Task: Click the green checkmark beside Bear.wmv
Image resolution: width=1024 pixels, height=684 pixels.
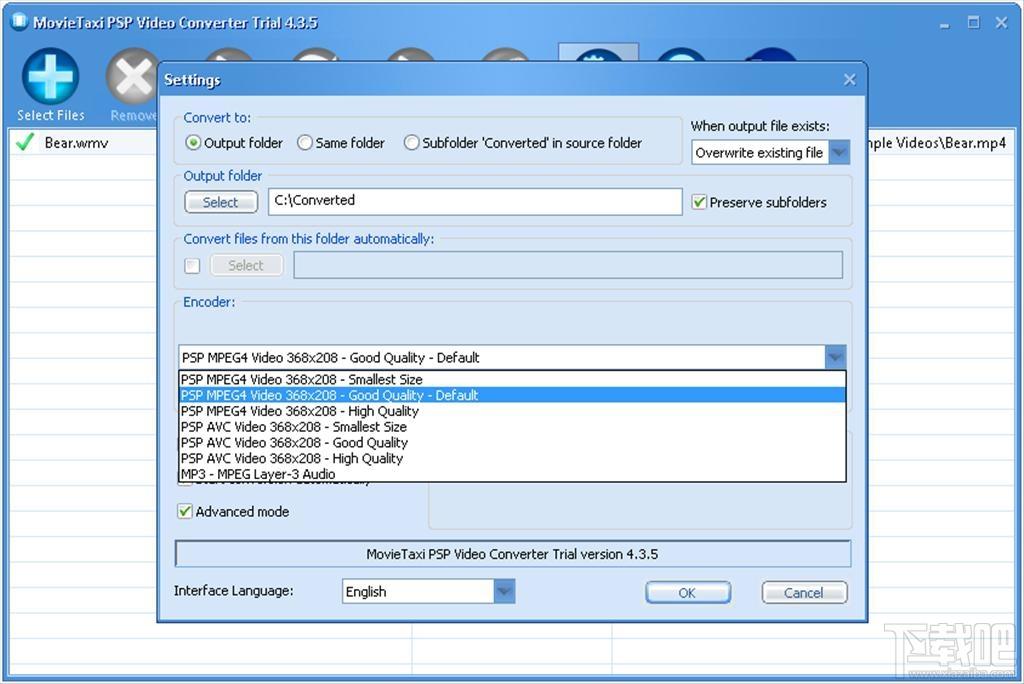Action: tap(25, 142)
